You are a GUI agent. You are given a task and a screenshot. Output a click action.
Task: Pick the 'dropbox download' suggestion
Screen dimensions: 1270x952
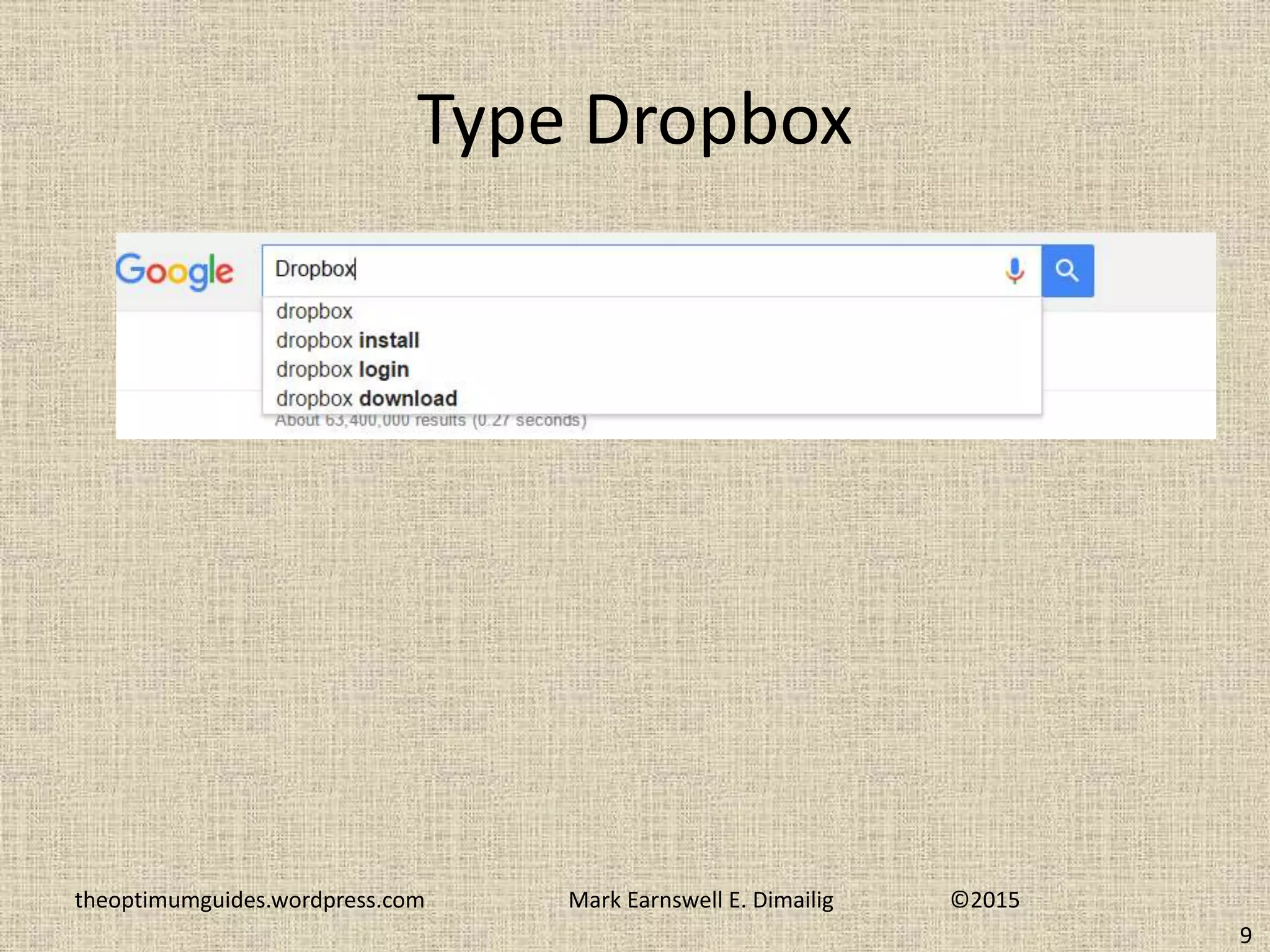tap(652, 399)
